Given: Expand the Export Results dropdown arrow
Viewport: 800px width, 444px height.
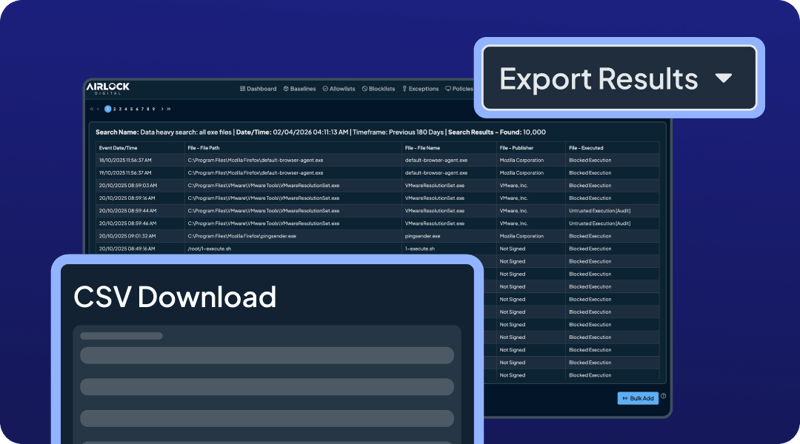Looking at the screenshot, I should [x=723, y=78].
